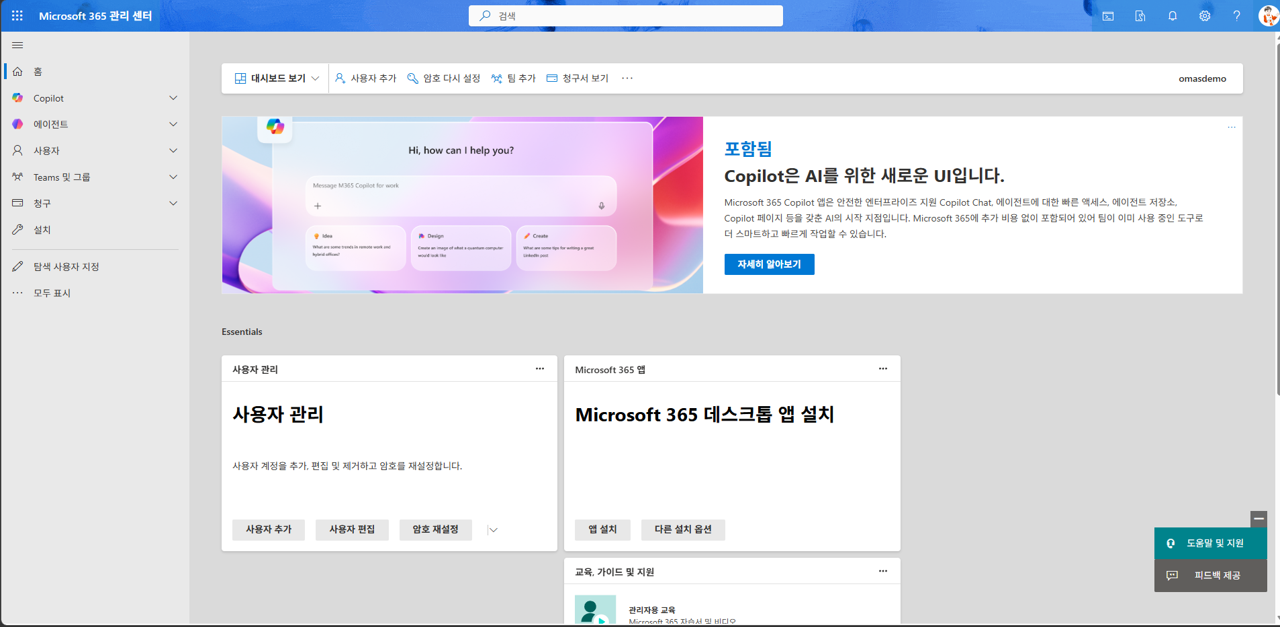Select 모두 표시 in sidebar
Viewport: 1280px width, 627px height.
point(95,293)
